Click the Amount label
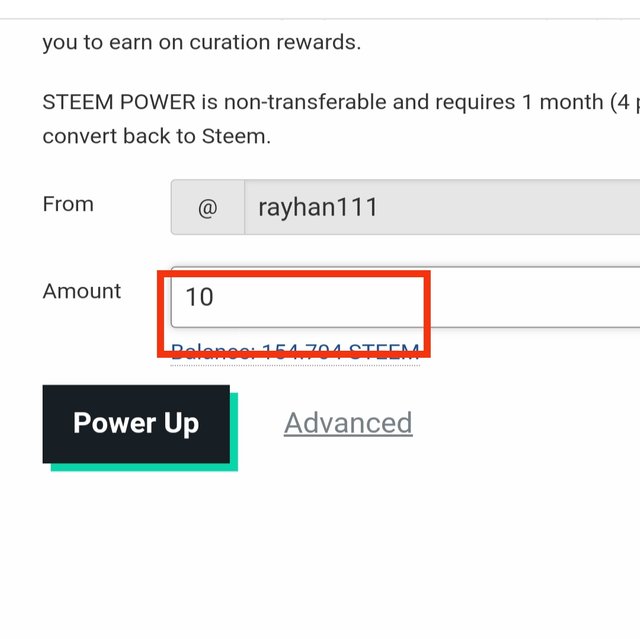Screen dimensions: 640x639 coord(82,291)
